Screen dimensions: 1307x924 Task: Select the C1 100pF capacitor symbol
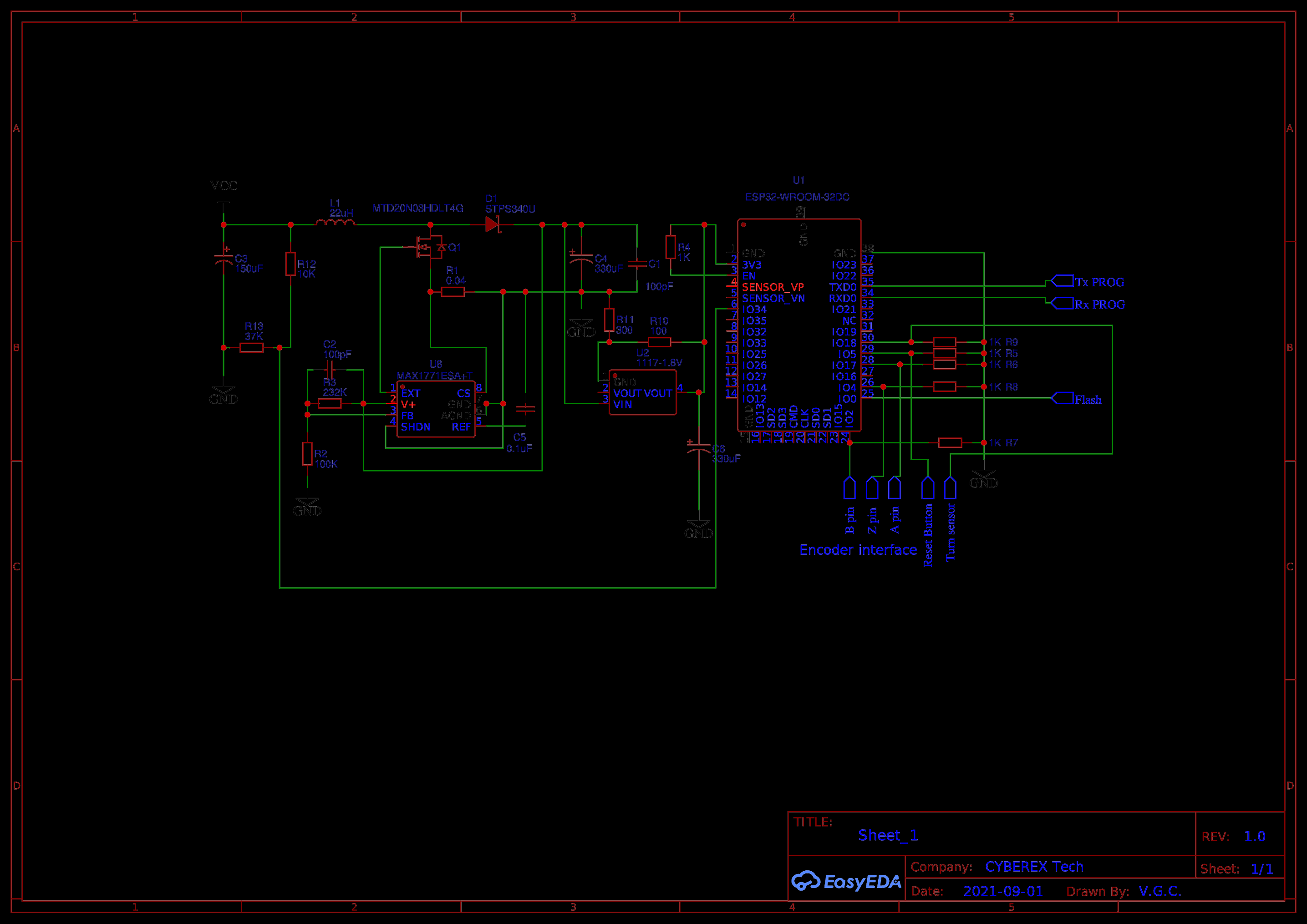[637, 264]
